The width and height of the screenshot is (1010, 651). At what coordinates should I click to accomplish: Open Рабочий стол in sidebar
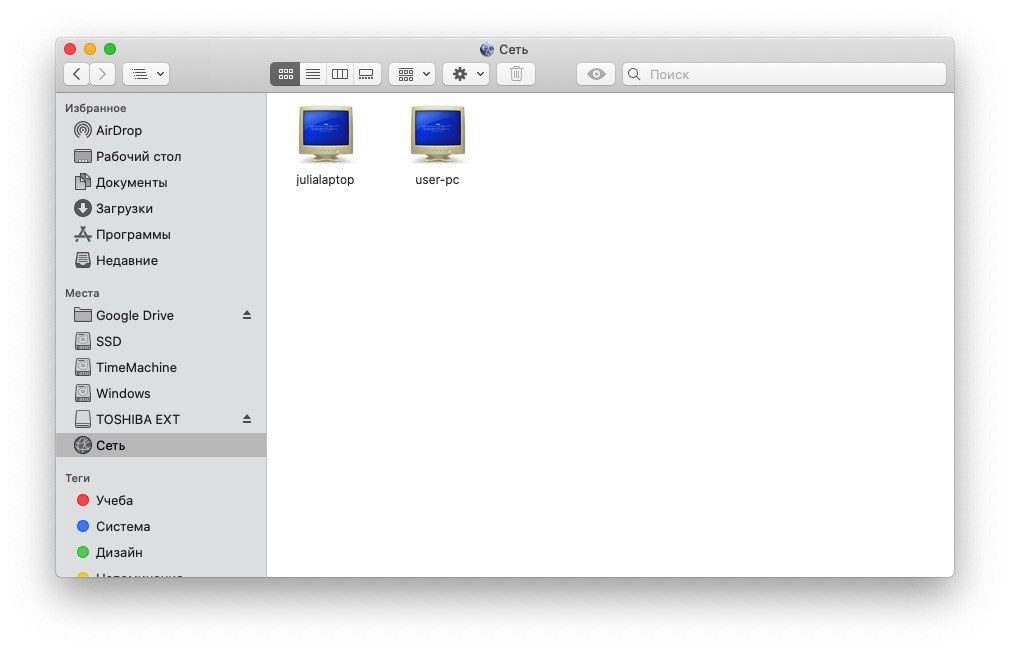tap(161, 156)
